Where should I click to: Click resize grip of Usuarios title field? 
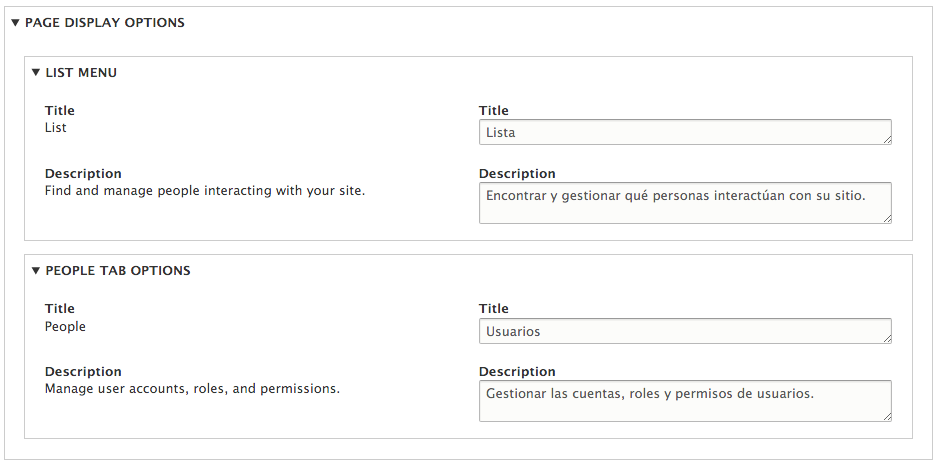(x=887, y=338)
